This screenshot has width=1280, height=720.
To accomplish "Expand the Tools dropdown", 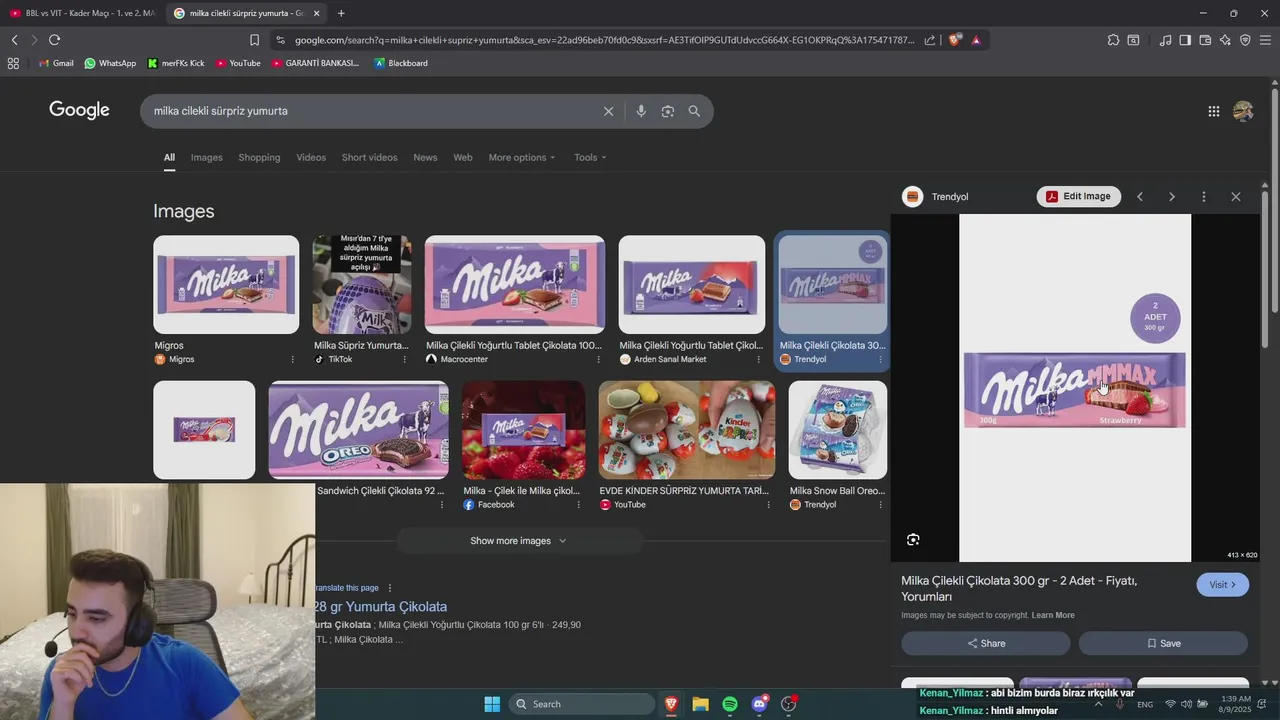I will click(x=590, y=157).
